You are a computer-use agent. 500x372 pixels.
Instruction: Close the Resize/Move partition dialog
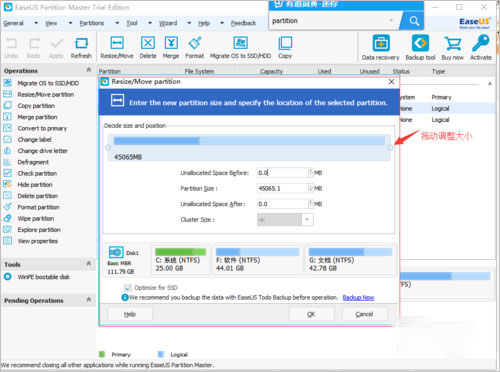pos(392,82)
